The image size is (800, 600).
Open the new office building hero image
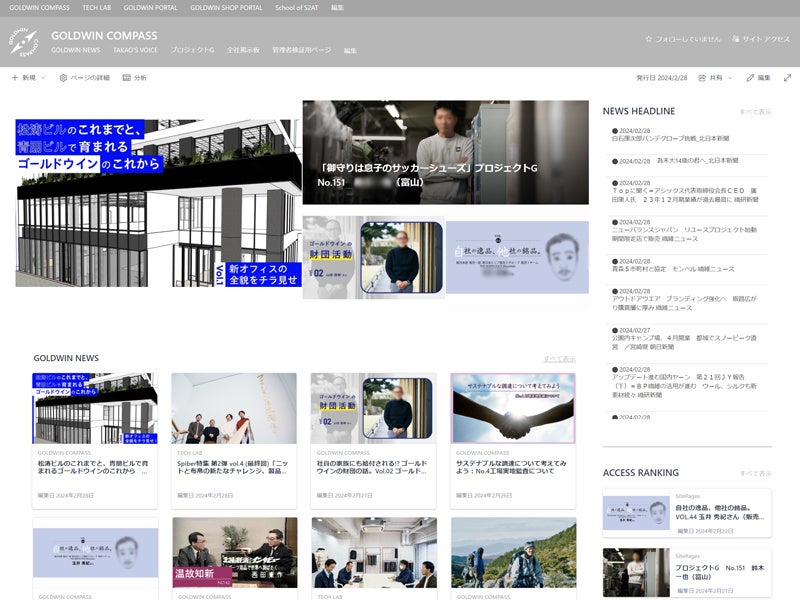[x=158, y=203]
